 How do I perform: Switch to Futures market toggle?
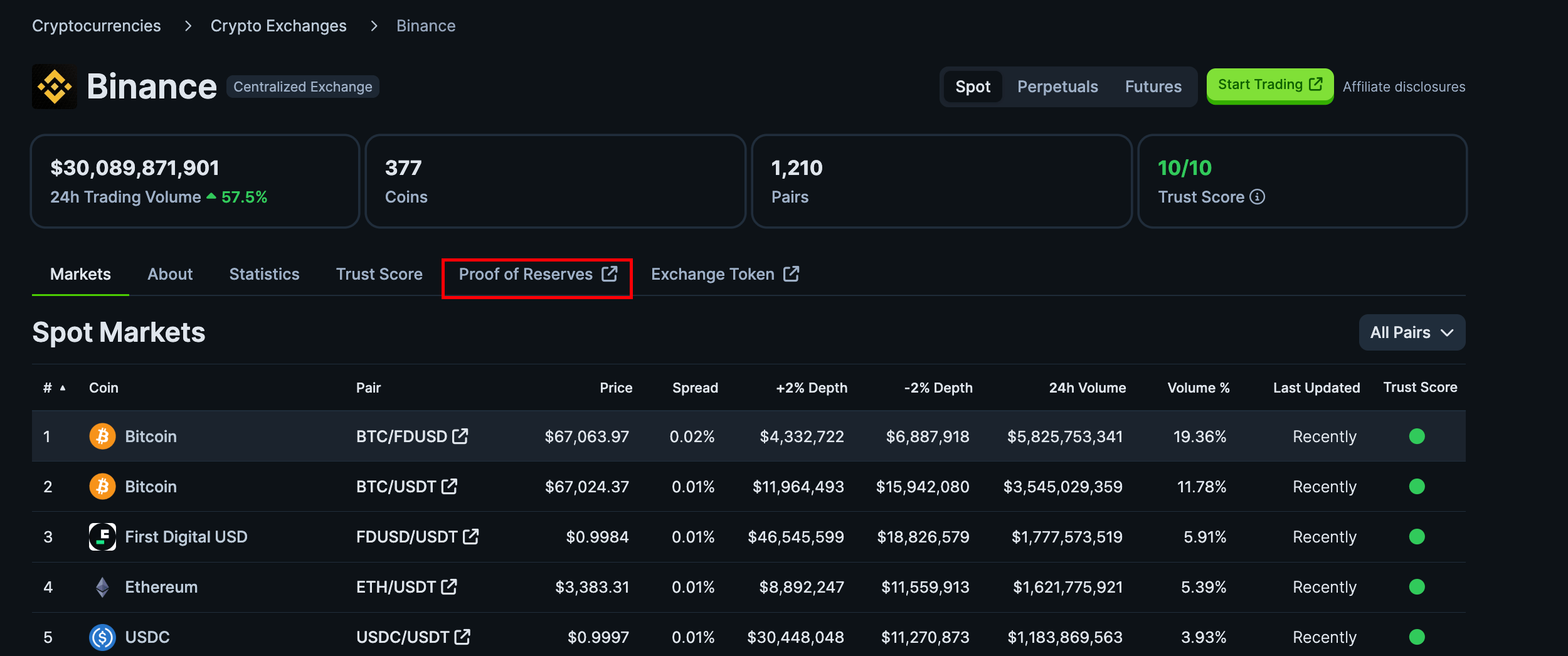1153,87
